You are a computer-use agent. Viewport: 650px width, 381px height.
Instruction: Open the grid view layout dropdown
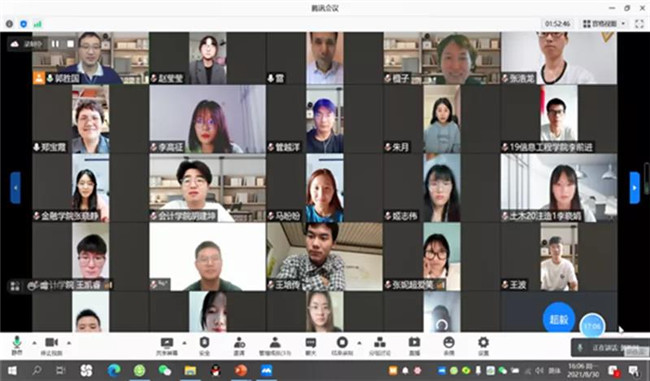point(604,24)
